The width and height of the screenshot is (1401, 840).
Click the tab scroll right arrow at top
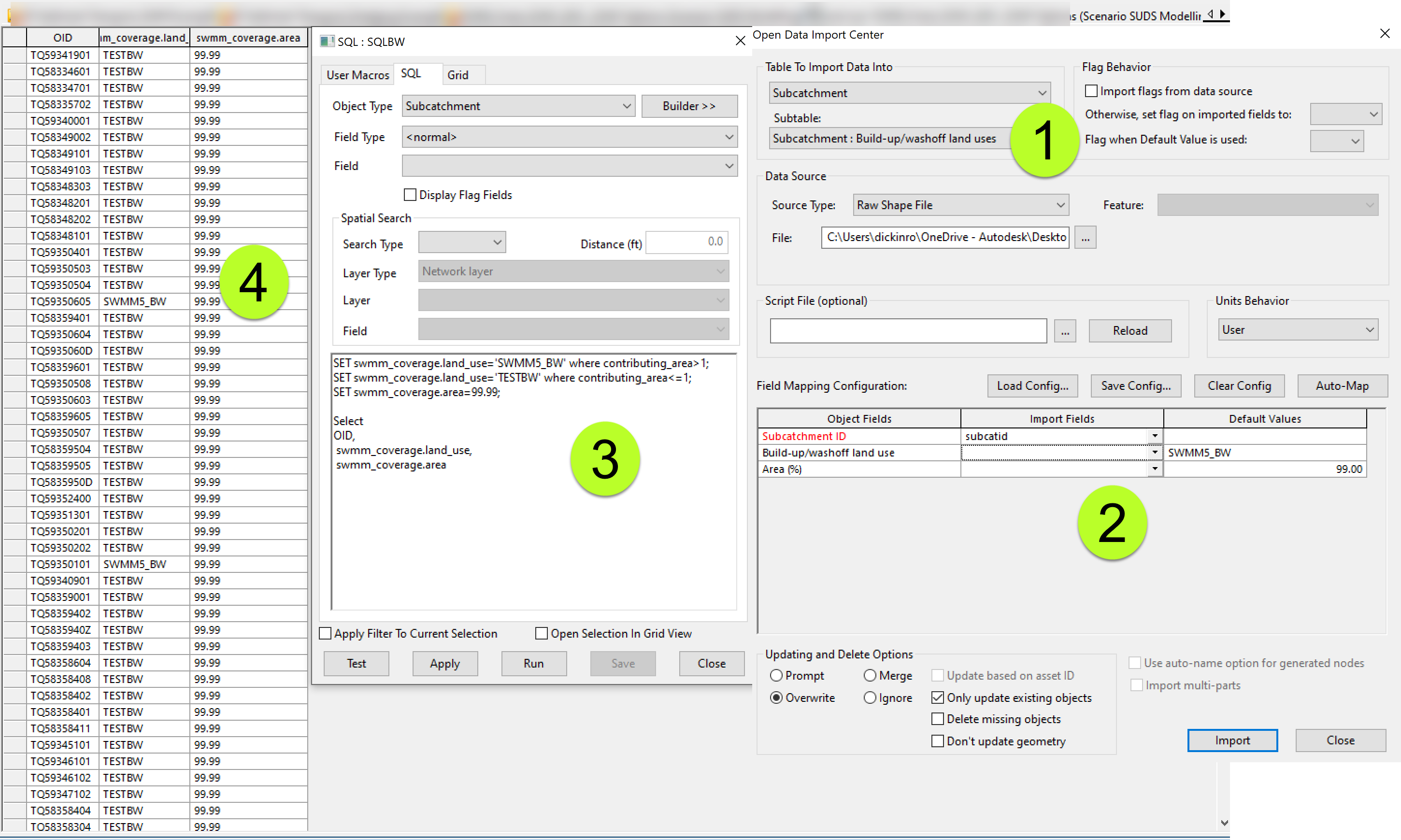(x=1222, y=14)
